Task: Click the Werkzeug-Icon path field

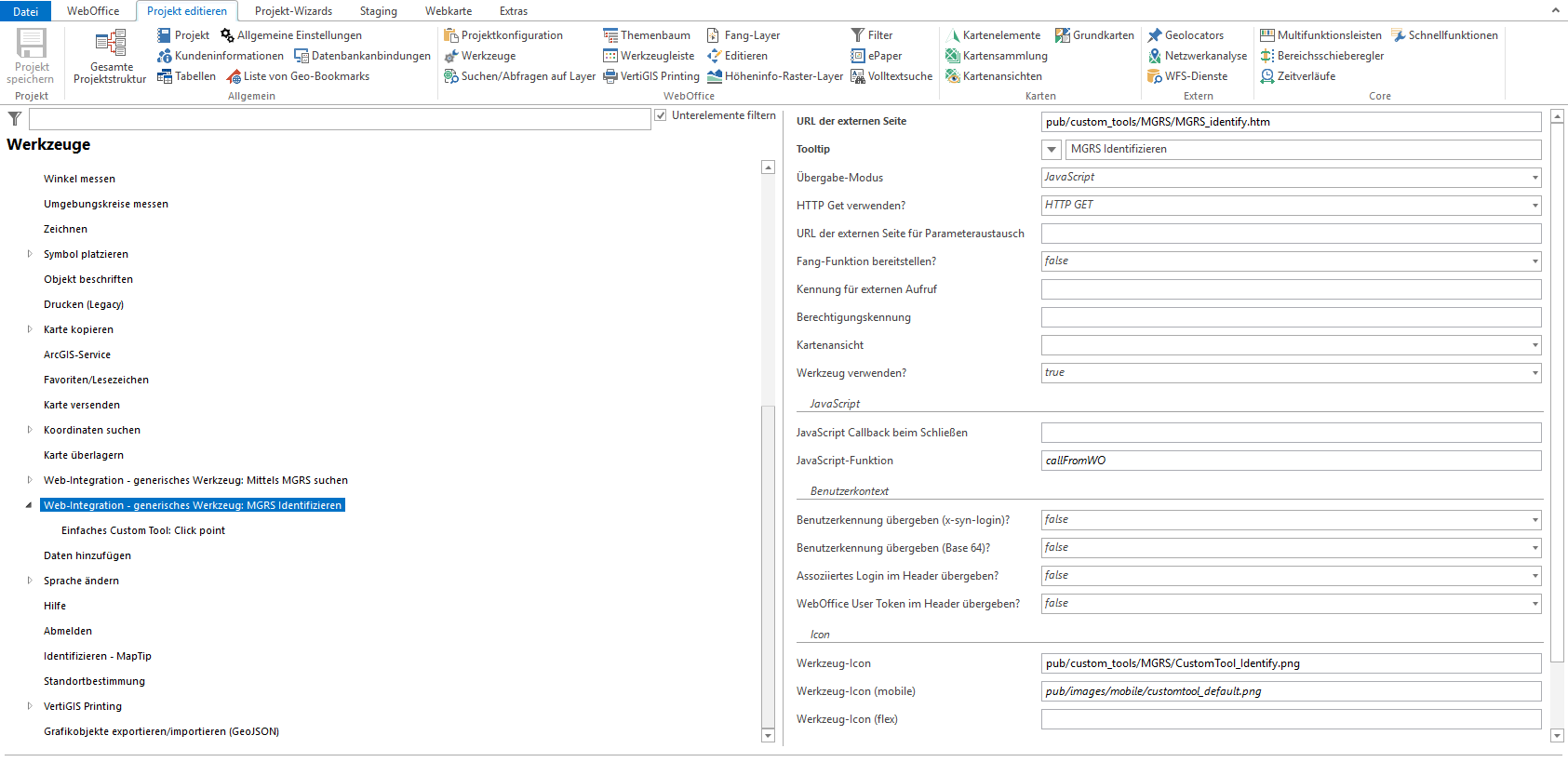Action: tap(1292, 663)
